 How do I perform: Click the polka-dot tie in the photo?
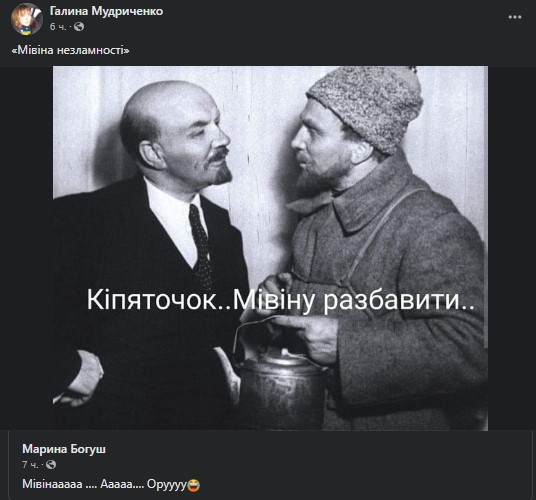[201, 244]
